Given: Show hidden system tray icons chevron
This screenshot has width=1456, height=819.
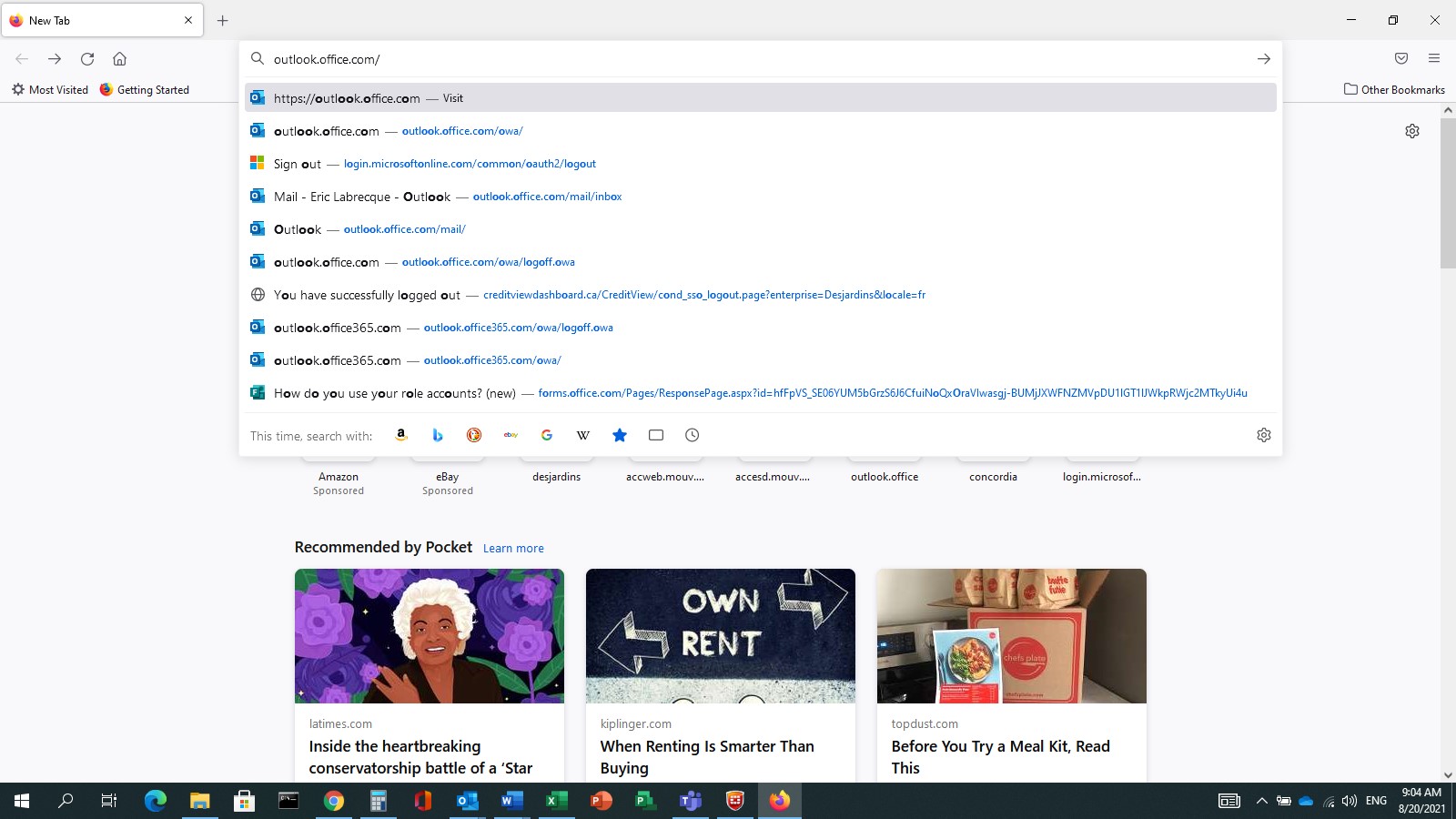Looking at the screenshot, I should [x=1261, y=801].
